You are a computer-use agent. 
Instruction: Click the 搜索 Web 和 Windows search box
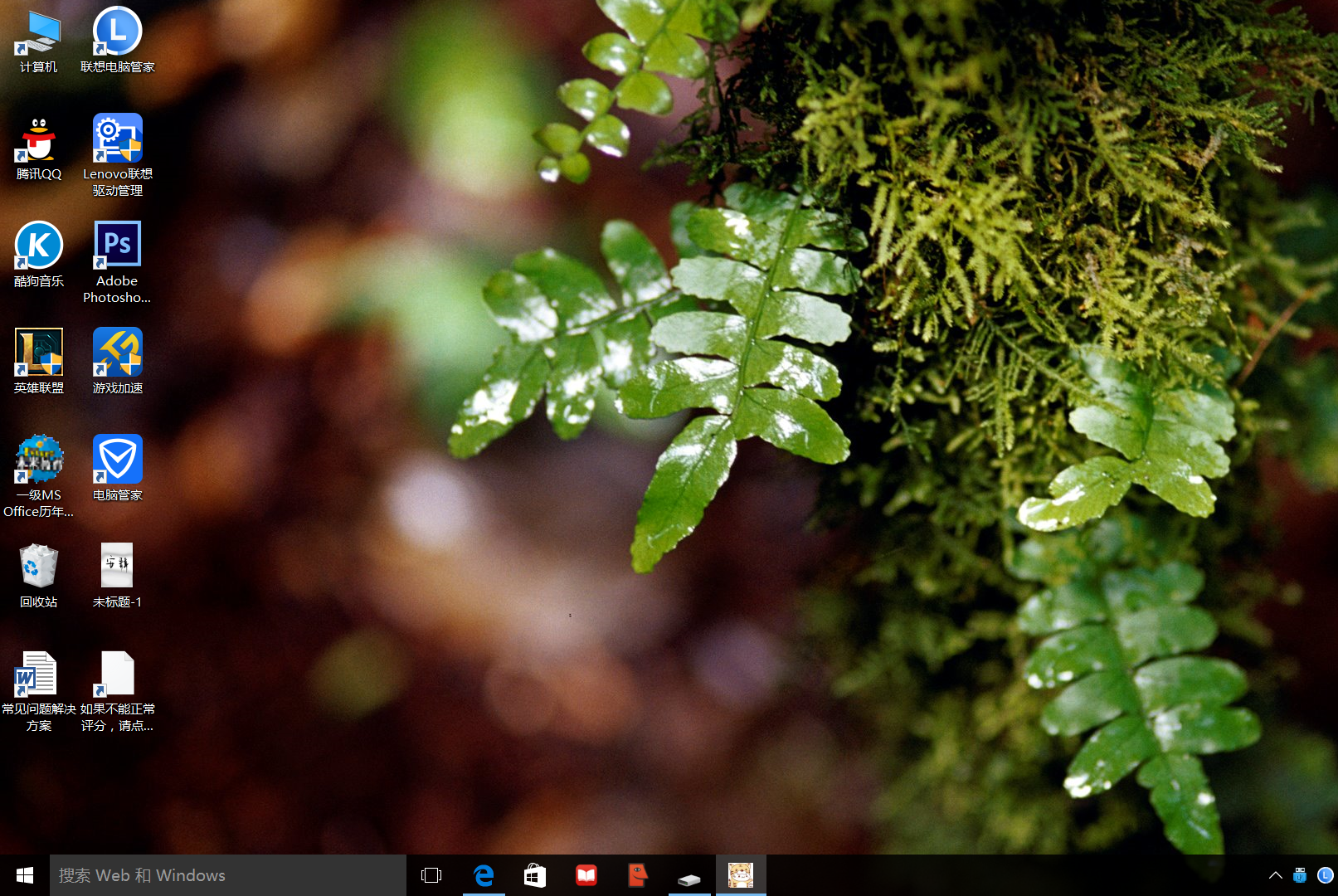tap(228, 875)
